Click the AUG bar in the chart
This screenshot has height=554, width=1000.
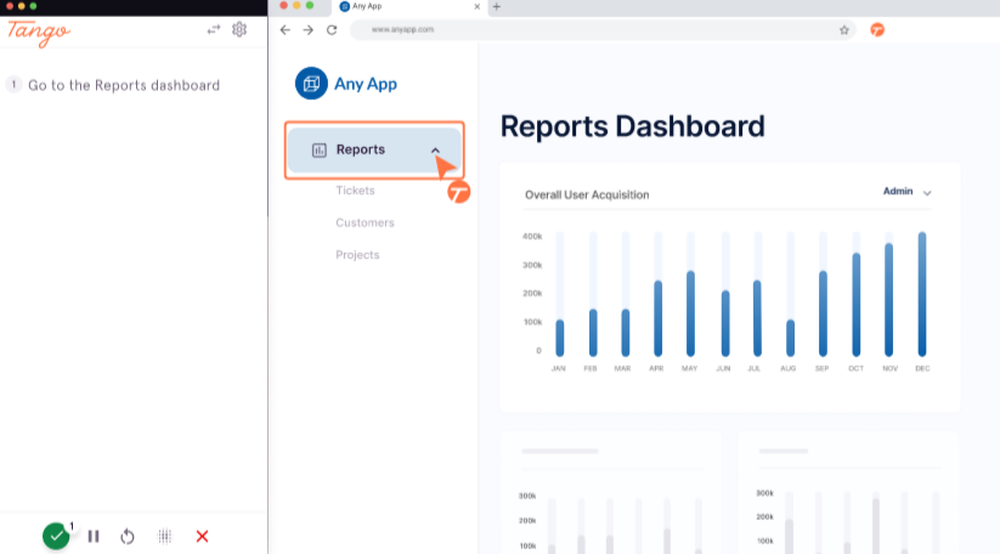click(x=790, y=338)
